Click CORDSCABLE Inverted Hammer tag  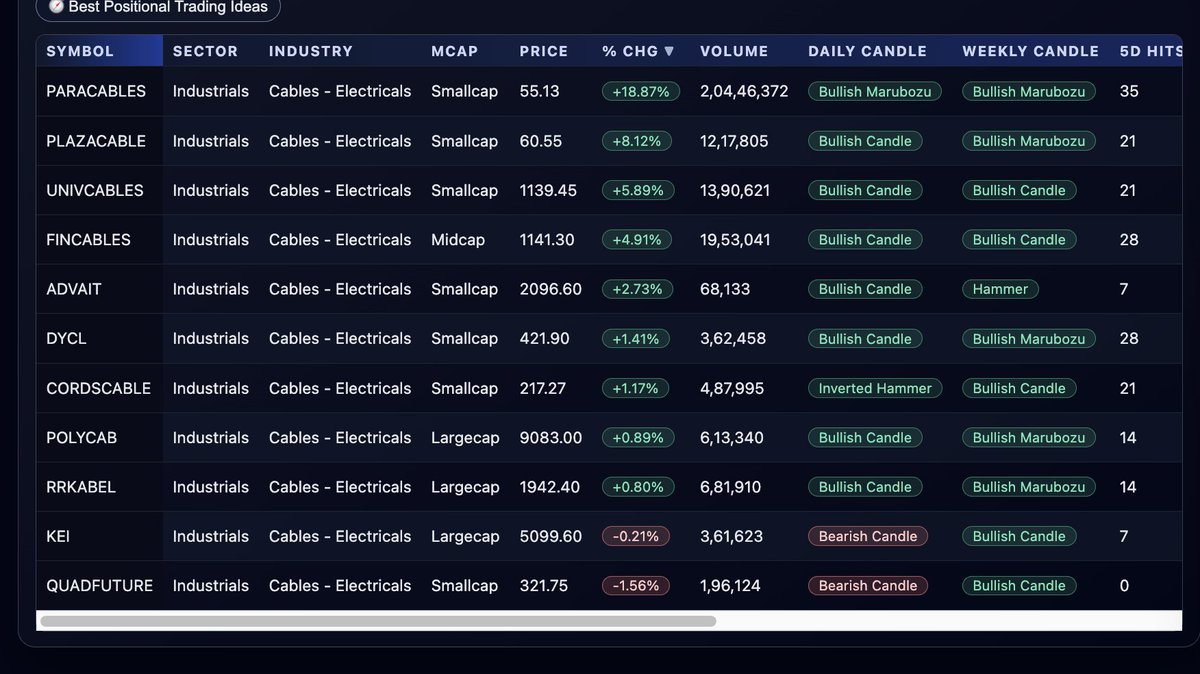click(875, 388)
